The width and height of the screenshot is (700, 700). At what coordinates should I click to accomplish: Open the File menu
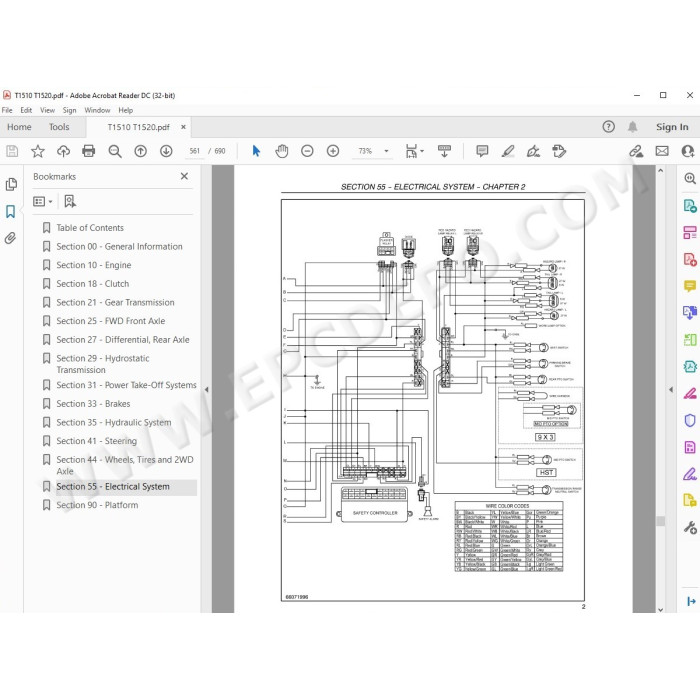click(x=7, y=110)
